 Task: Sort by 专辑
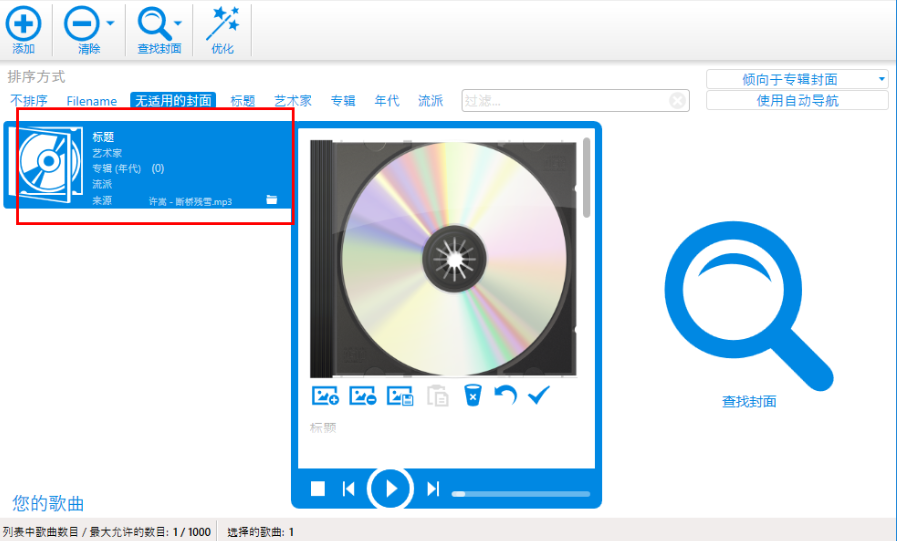[343, 101]
